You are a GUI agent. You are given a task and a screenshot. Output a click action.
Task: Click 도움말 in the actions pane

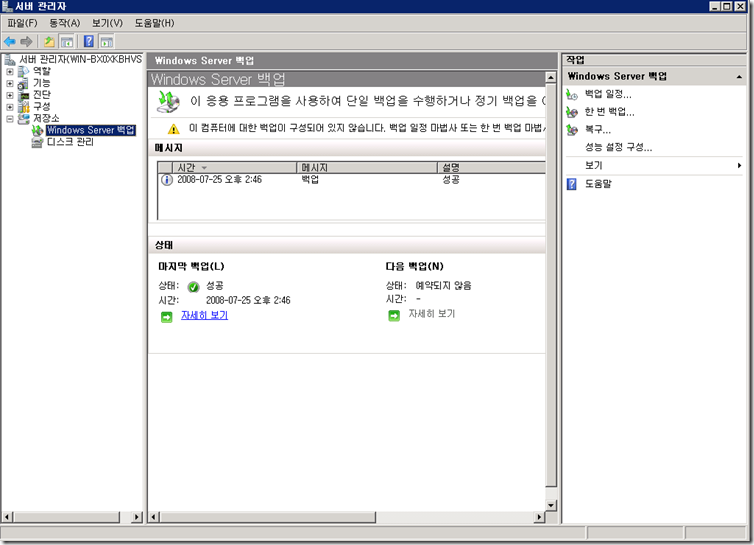click(598, 184)
